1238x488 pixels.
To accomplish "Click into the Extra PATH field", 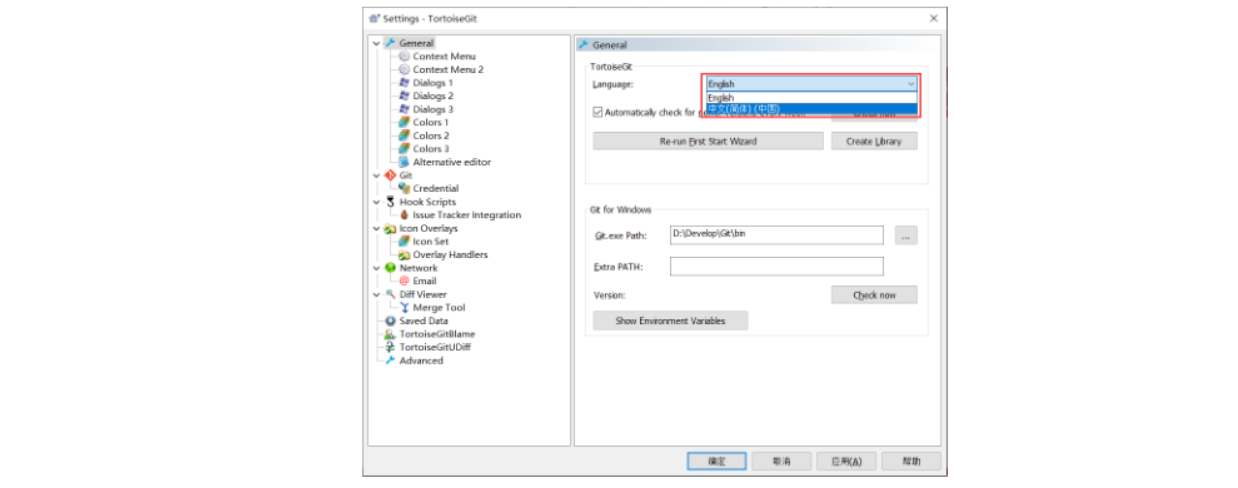I will 777,266.
